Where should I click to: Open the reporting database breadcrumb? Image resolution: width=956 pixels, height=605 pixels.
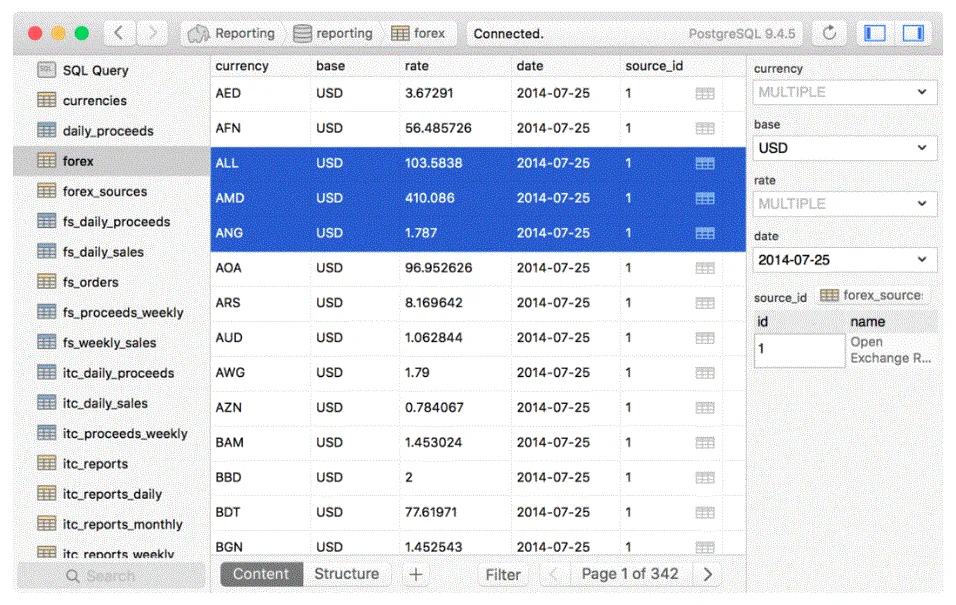[x=333, y=34]
